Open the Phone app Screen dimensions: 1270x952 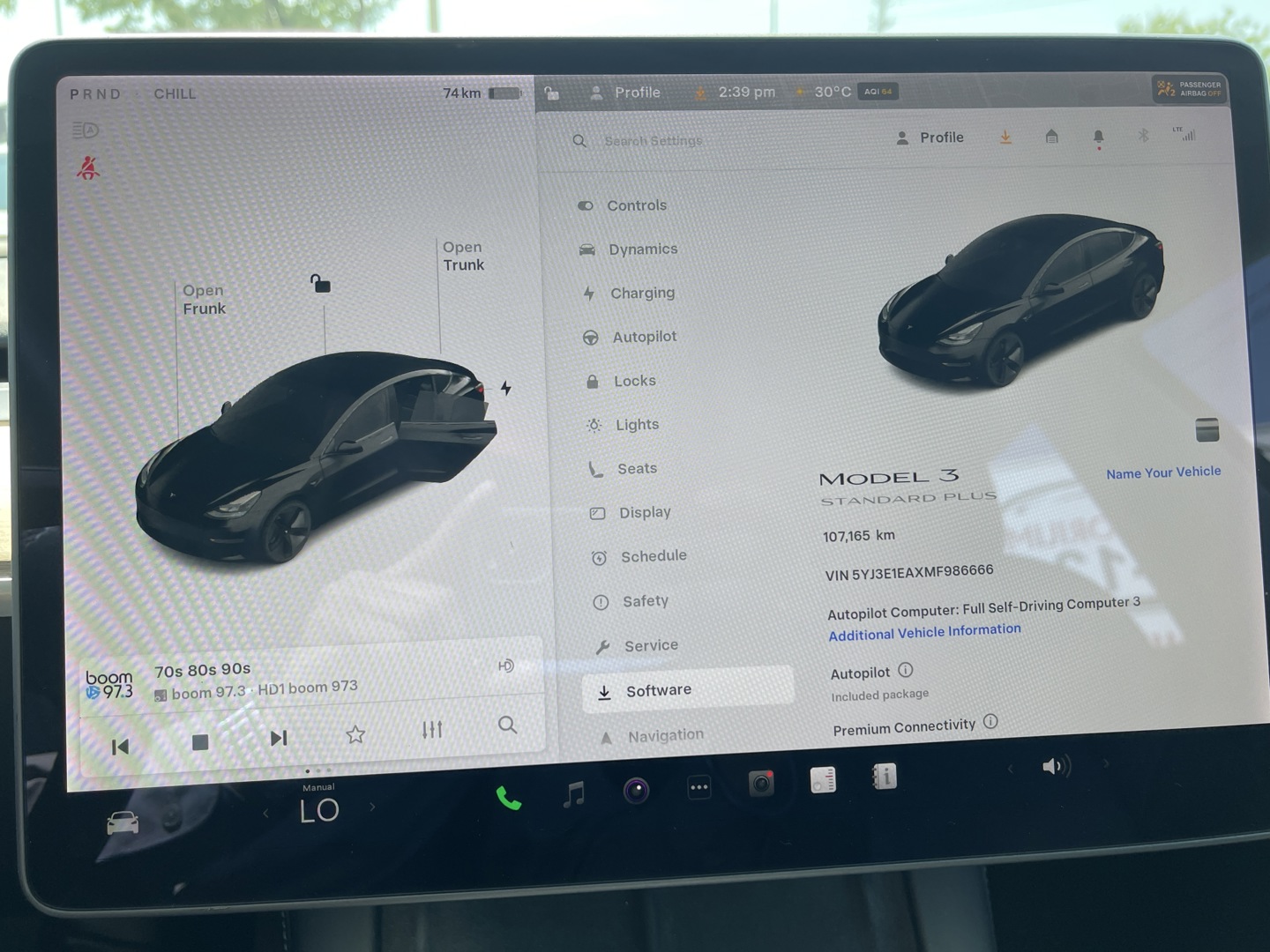[x=509, y=798]
